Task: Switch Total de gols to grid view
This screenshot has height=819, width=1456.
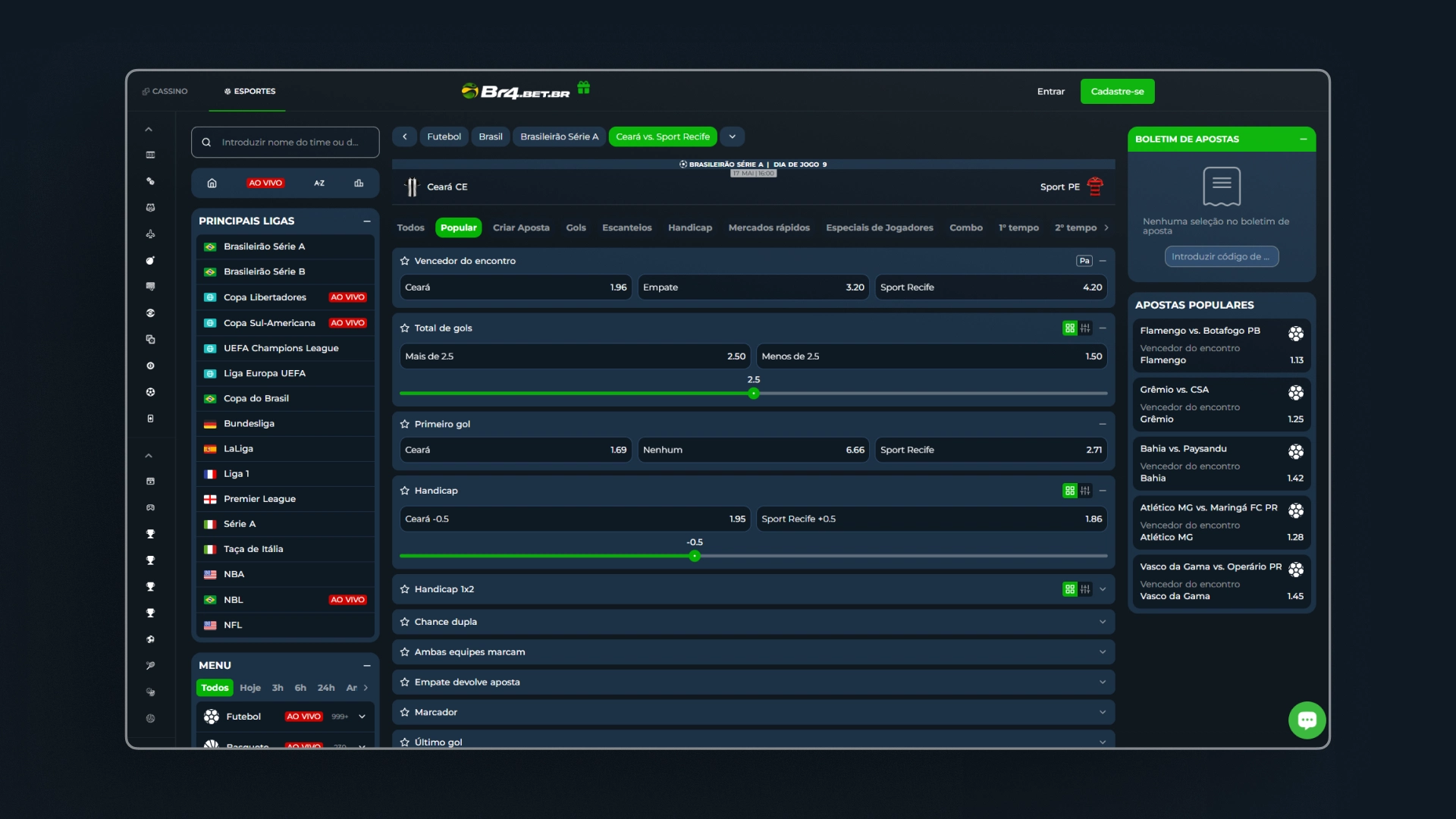Action: coord(1070,328)
